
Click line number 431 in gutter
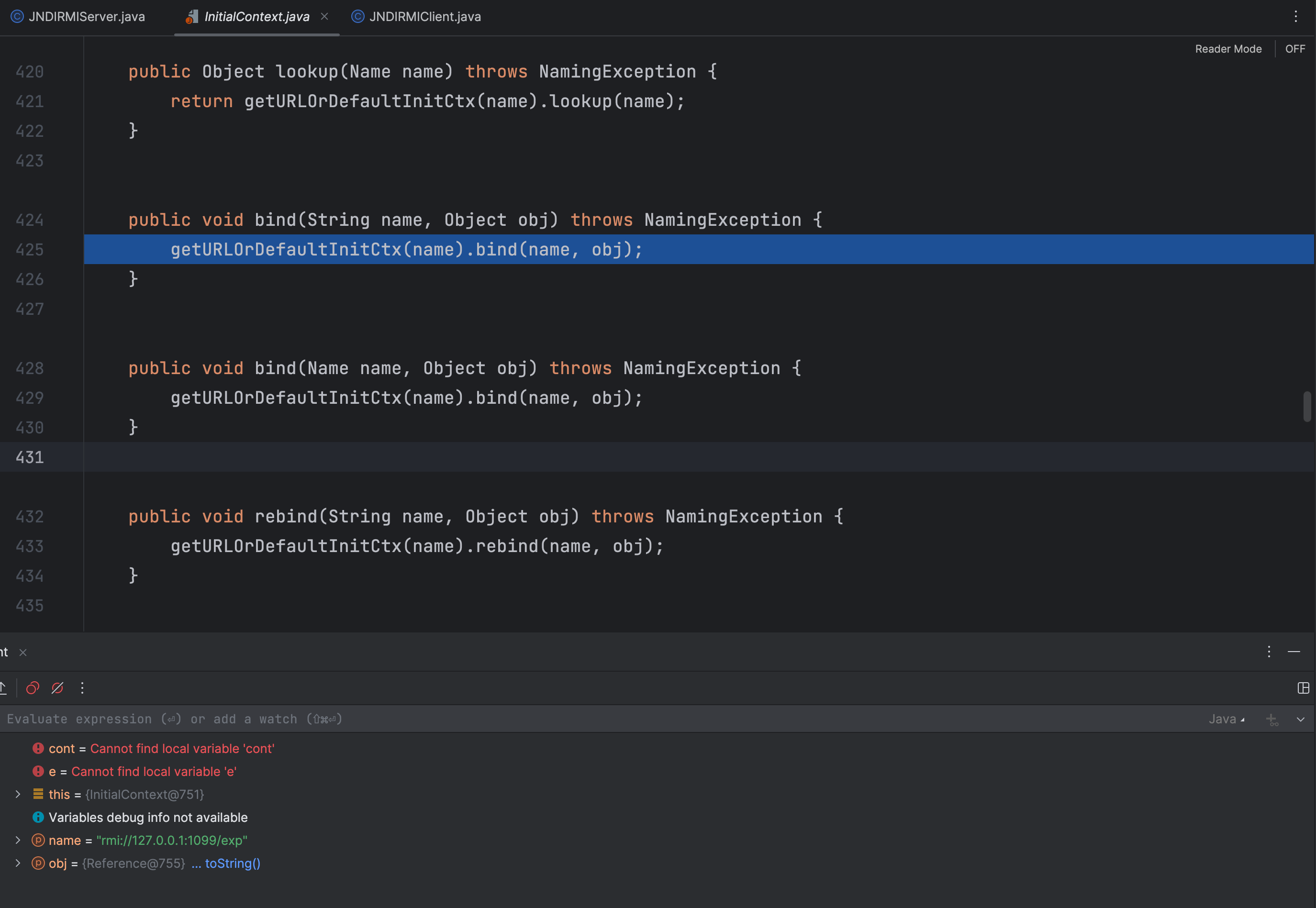click(30, 457)
